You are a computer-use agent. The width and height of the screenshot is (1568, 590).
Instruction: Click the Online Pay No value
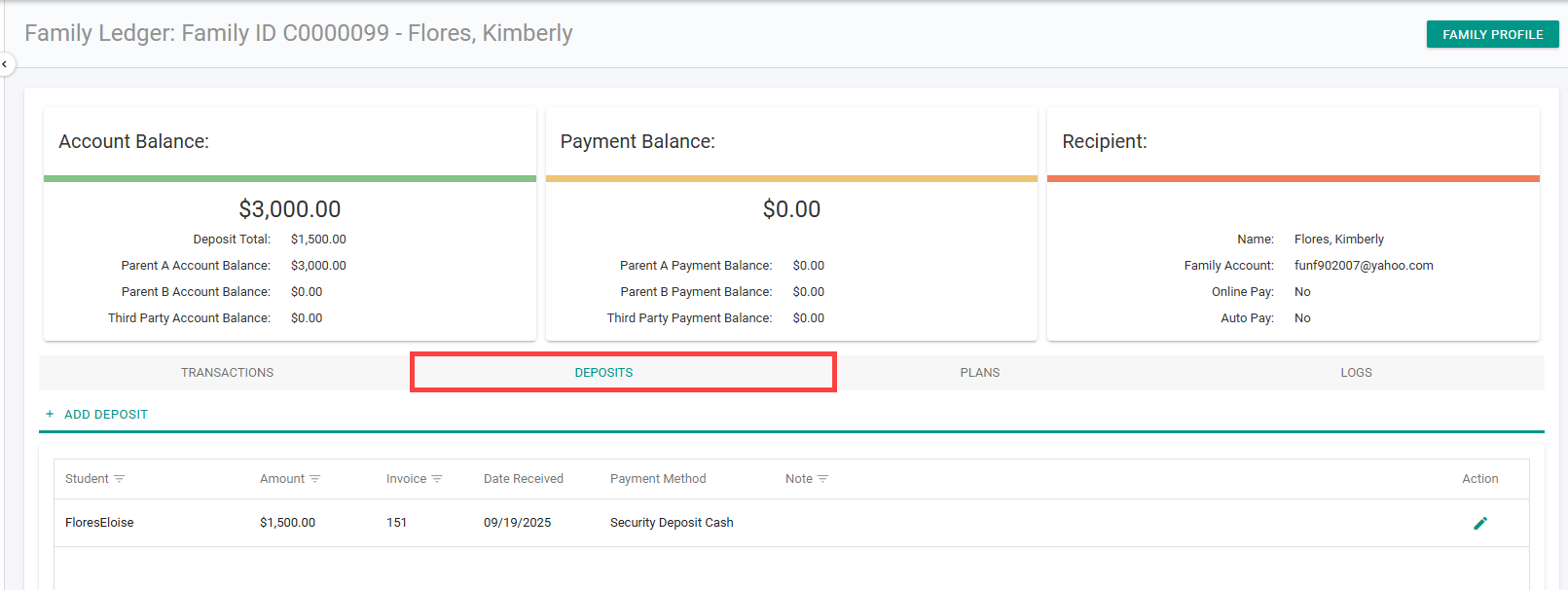coord(1302,292)
